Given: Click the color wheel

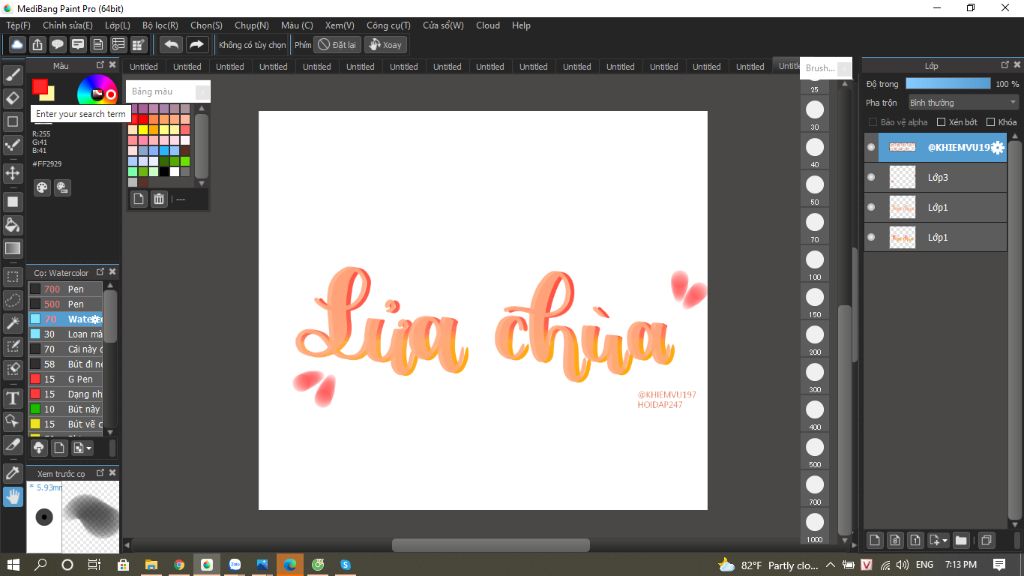Looking at the screenshot, I should pyautogui.click(x=97, y=92).
